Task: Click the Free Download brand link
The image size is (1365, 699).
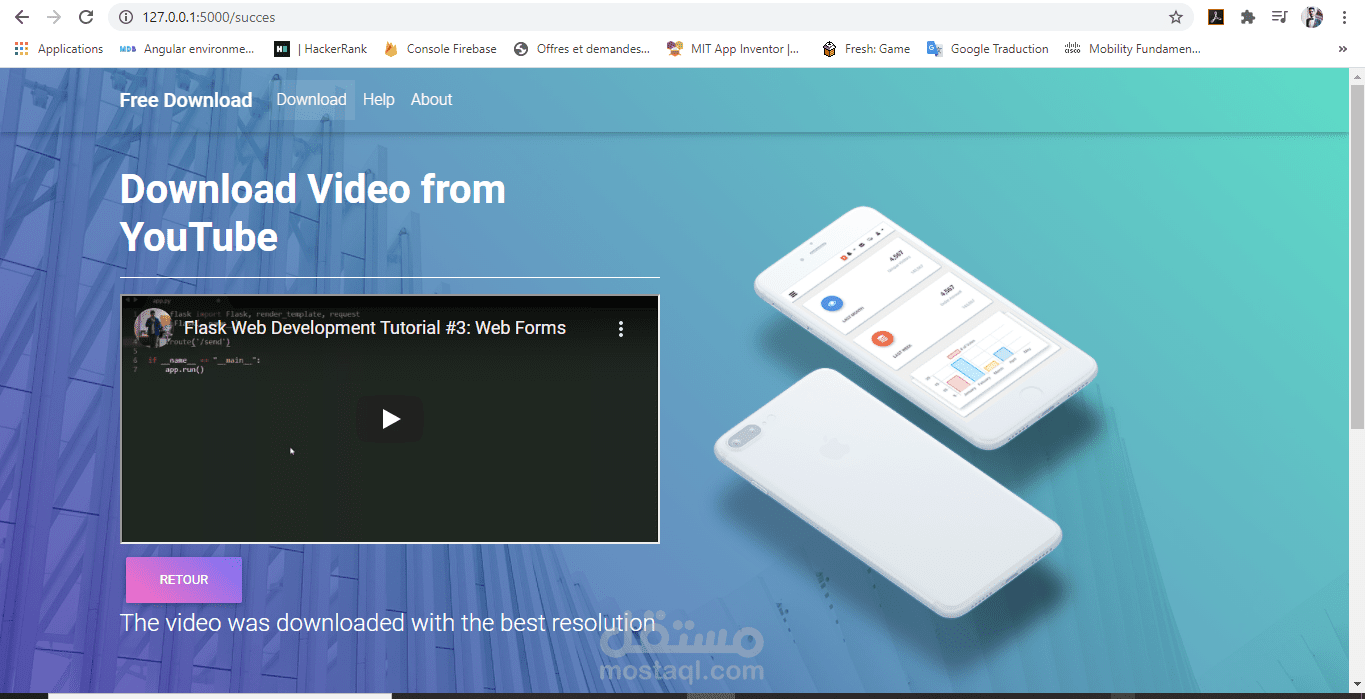Action: point(186,100)
